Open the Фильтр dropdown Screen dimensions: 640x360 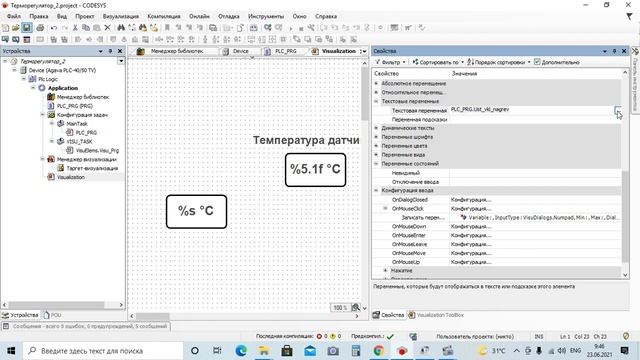coord(391,62)
